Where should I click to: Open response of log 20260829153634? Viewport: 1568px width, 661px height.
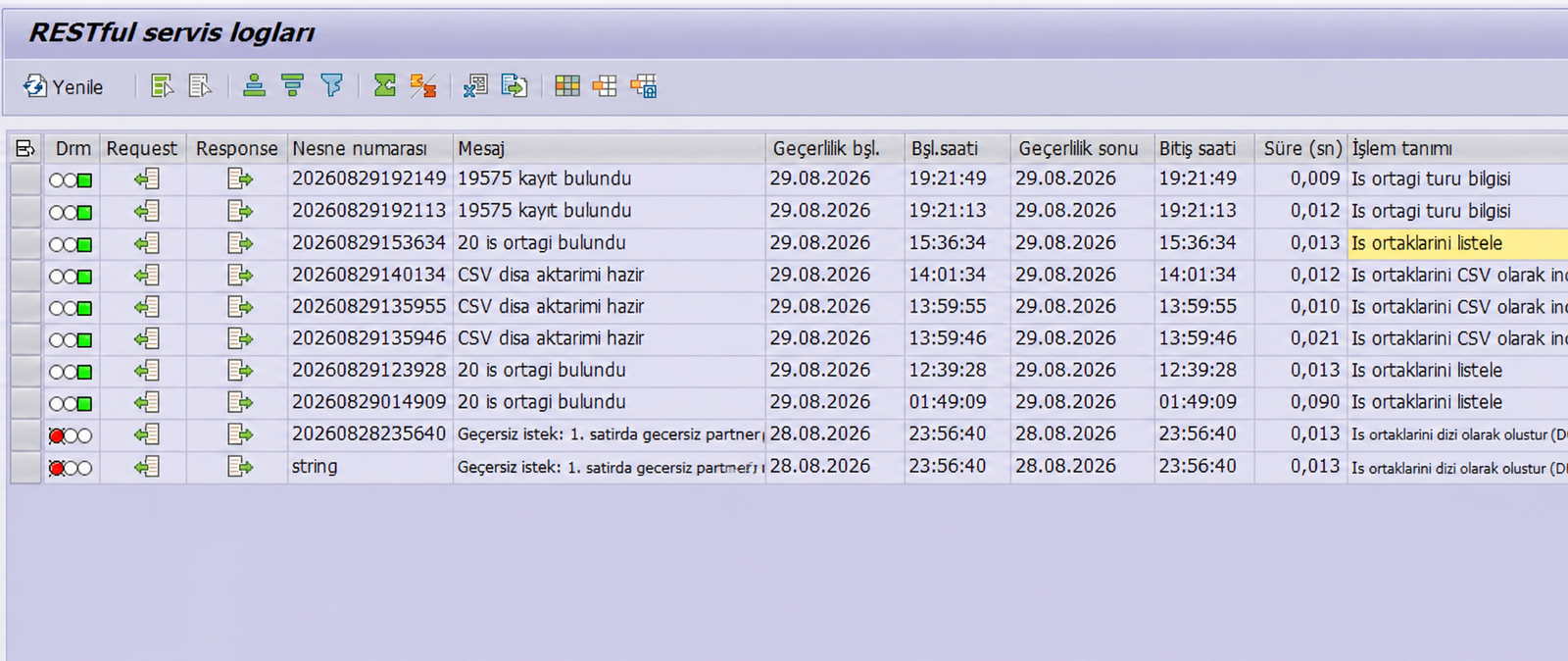[240, 243]
